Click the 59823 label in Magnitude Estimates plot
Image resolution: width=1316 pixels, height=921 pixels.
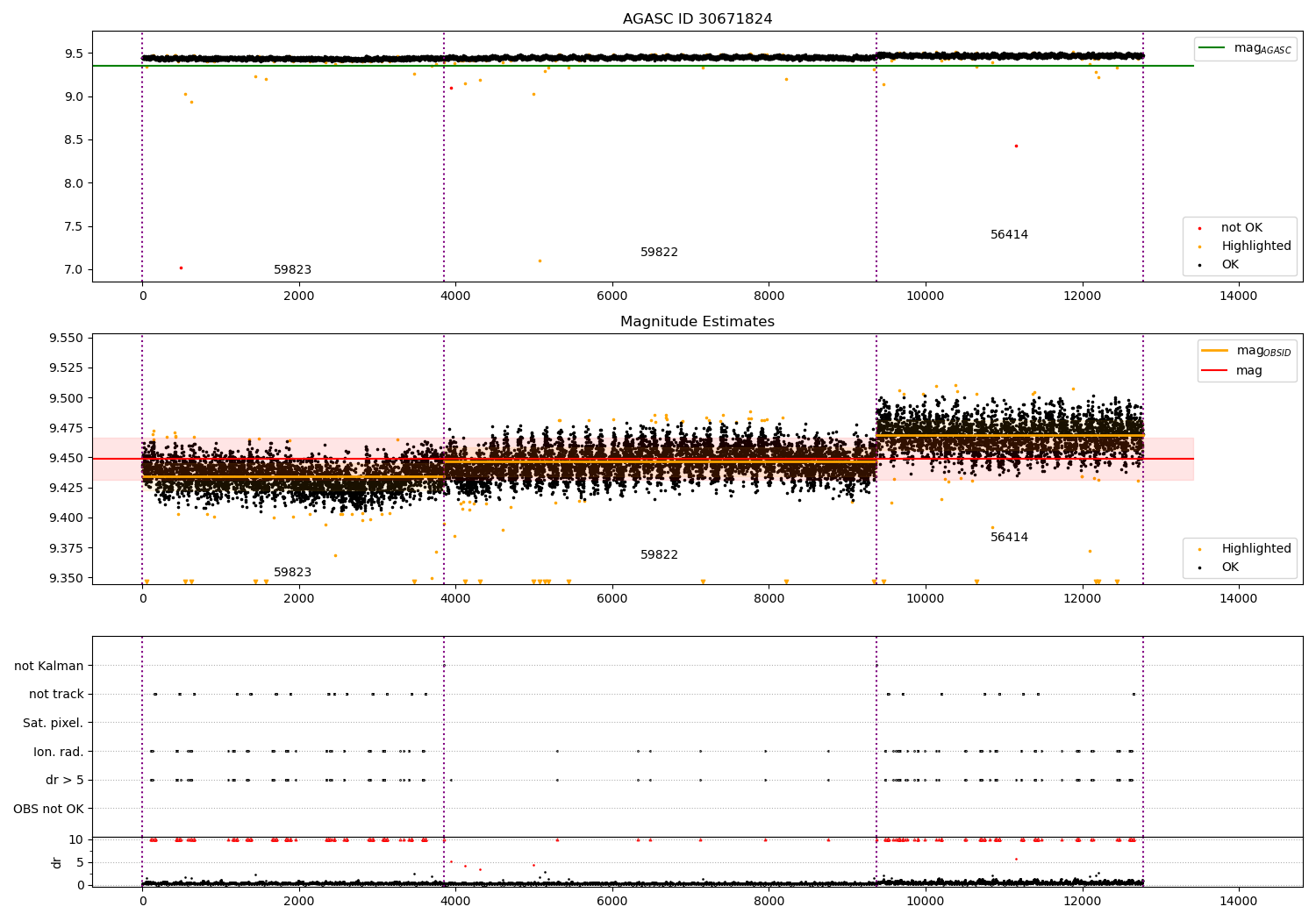[292, 573]
